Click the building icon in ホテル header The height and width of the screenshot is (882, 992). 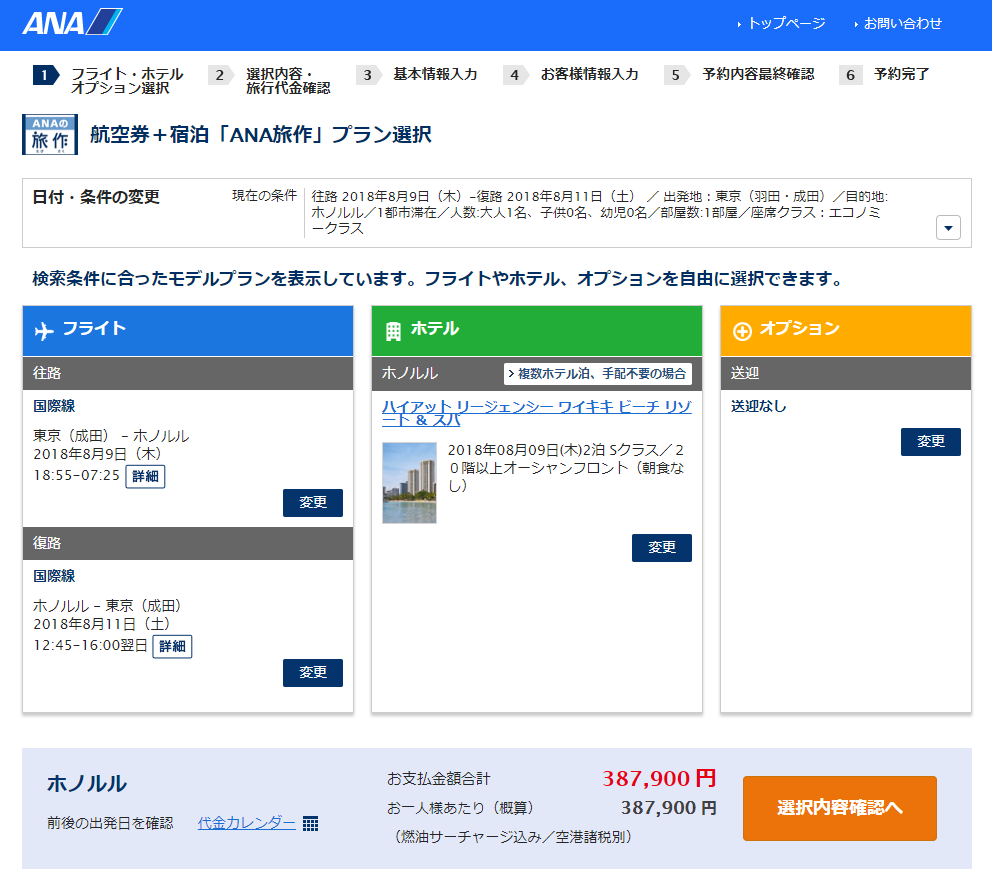(393, 330)
